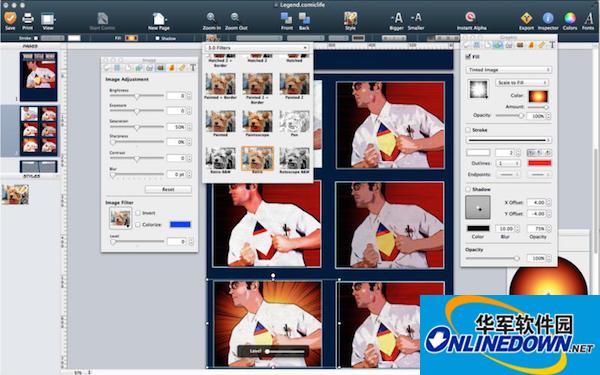Toggle the Stroke checkbox in inspector
This screenshot has width=600, height=375.
pyautogui.click(x=468, y=130)
